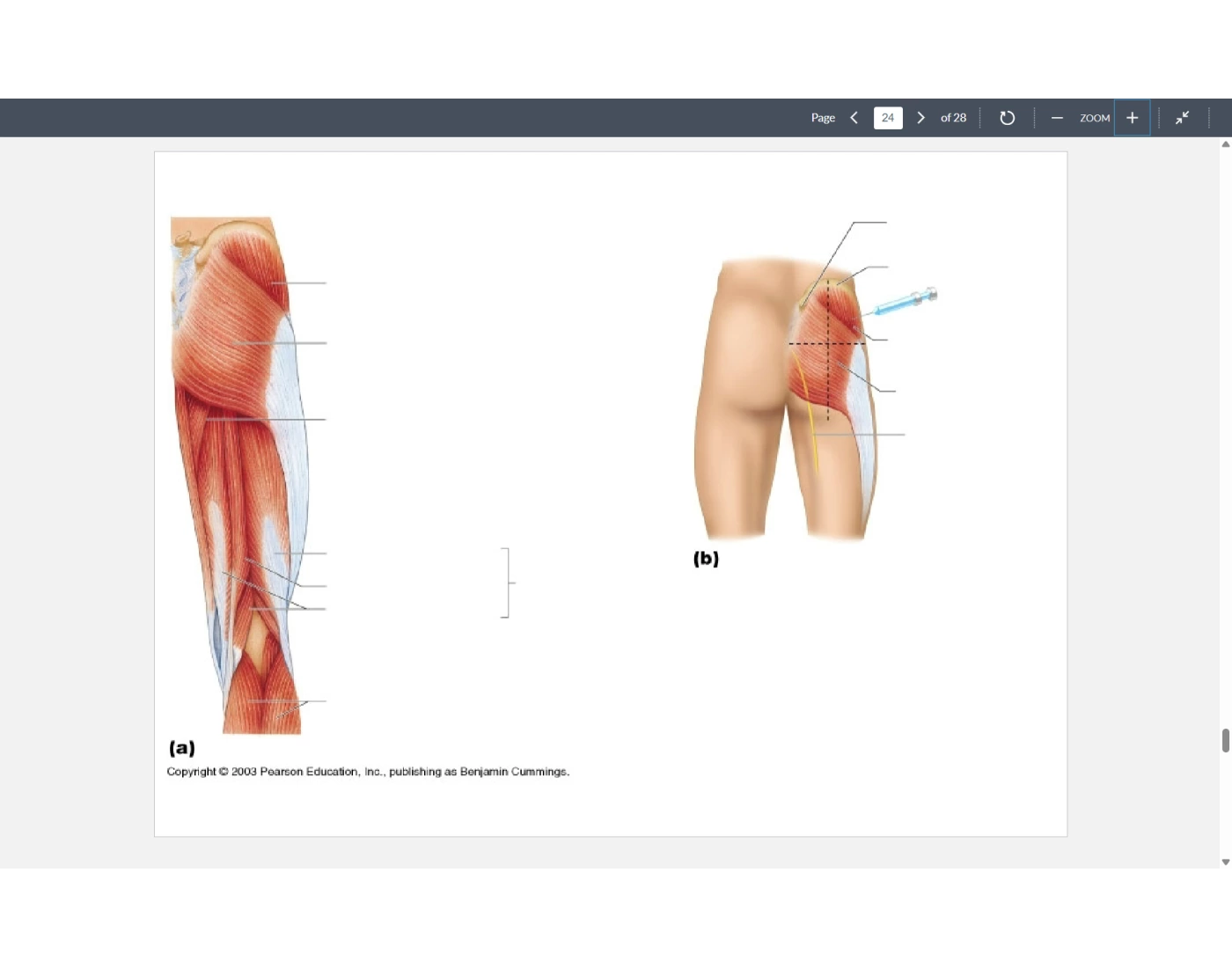Zoom out with the minus button
This screenshot has height=968, width=1232.
pyautogui.click(x=1057, y=118)
